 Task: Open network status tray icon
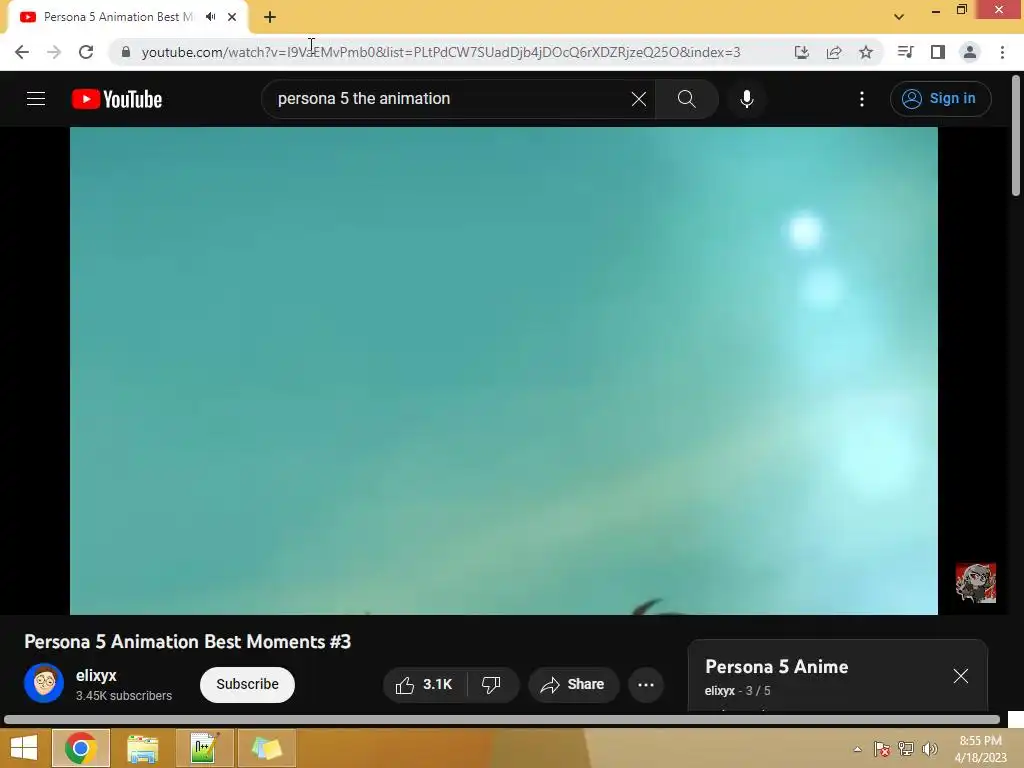(906, 749)
